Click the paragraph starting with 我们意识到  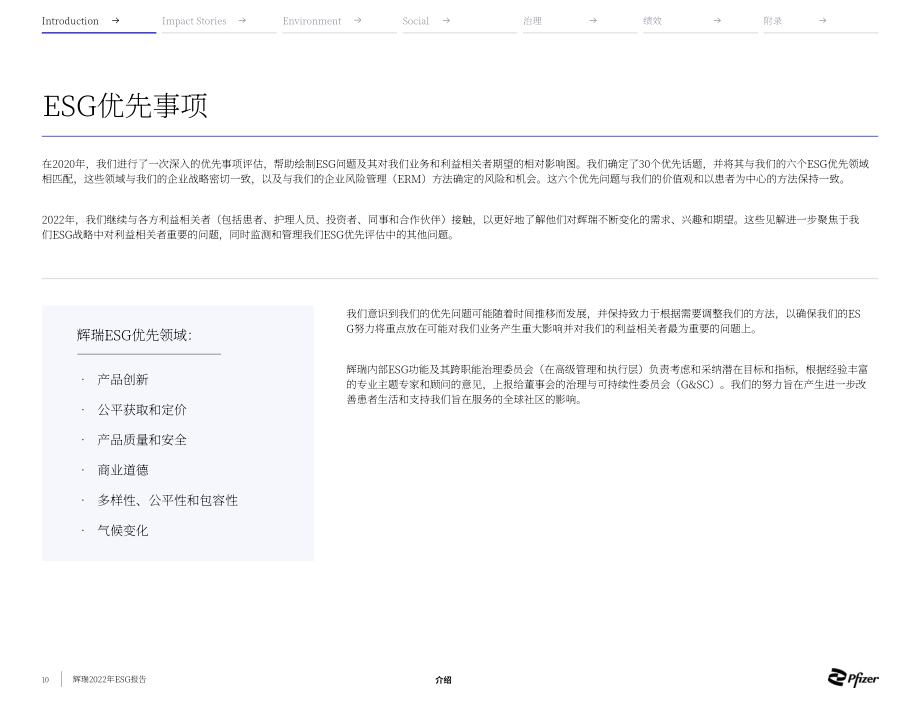(x=603, y=321)
